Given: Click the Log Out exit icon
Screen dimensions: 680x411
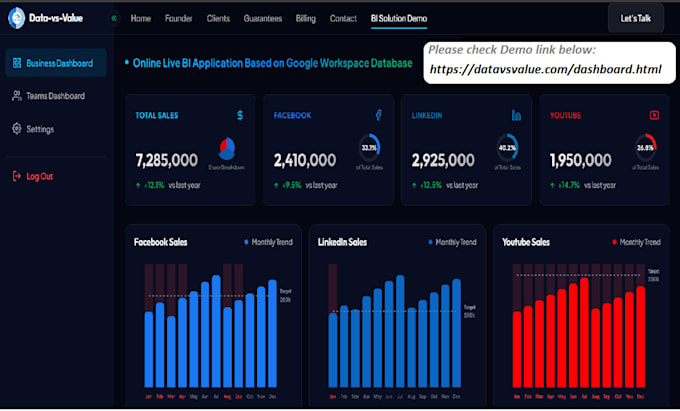Looking at the screenshot, I should click(17, 176).
